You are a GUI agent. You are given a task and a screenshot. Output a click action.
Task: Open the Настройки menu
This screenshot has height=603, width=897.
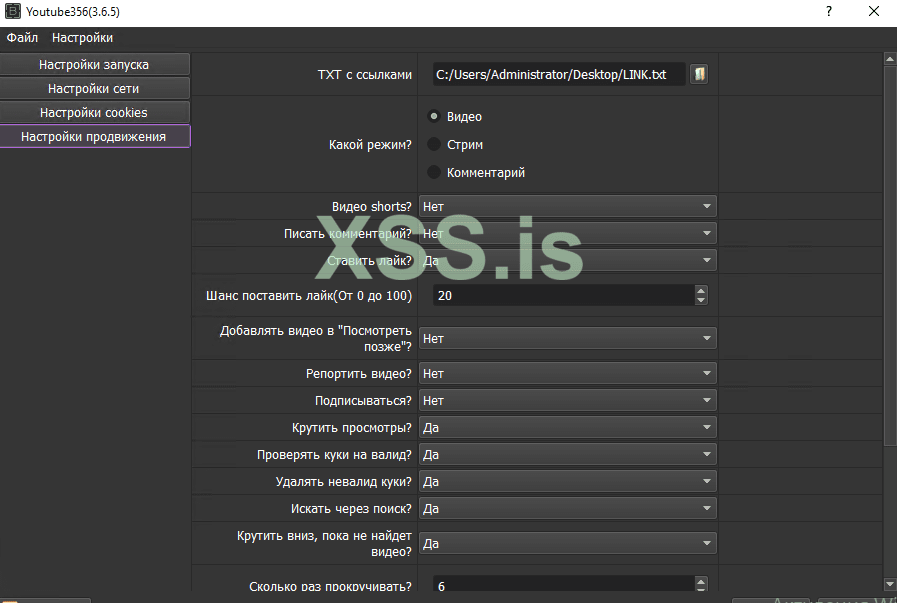[x=82, y=38]
